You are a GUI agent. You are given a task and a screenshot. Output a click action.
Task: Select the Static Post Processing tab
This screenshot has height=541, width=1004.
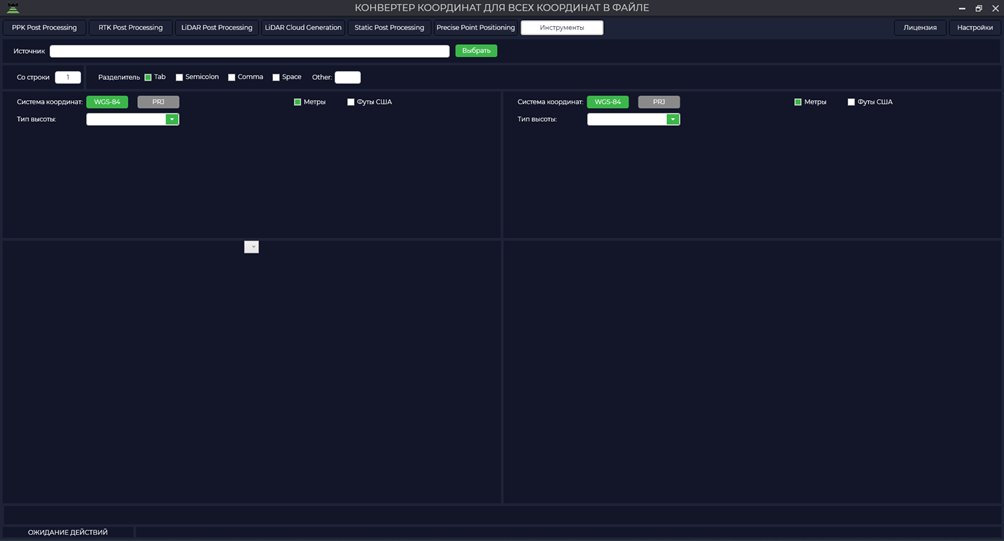(x=389, y=28)
